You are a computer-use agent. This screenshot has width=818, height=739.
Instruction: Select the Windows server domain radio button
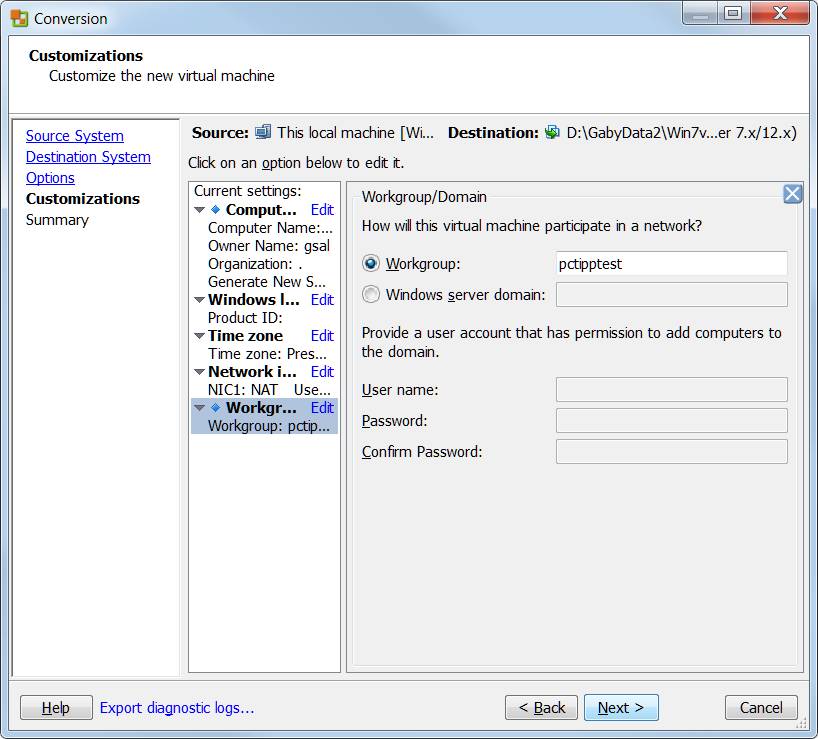tap(371, 295)
